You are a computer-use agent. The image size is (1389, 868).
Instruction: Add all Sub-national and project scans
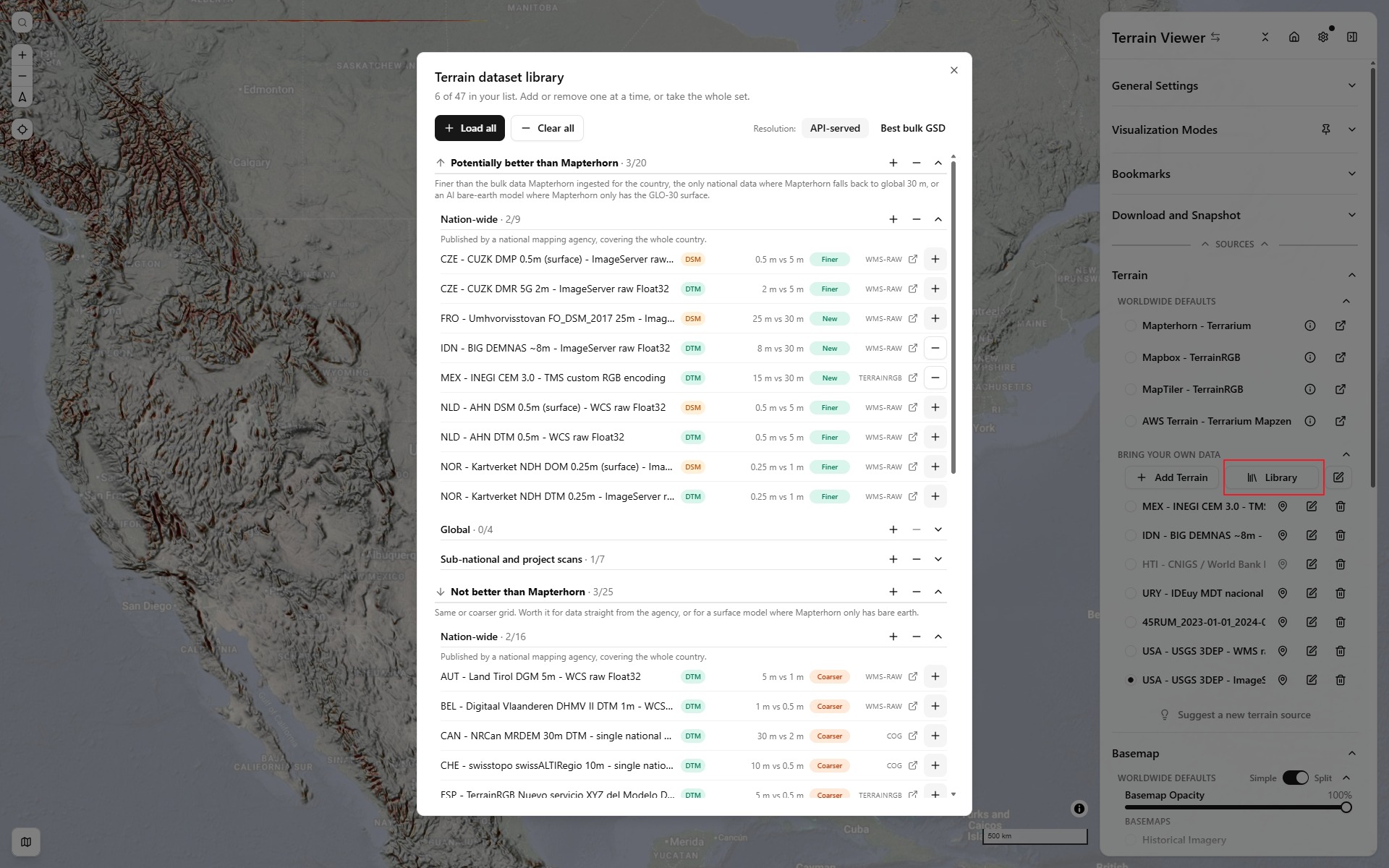pyautogui.click(x=893, y=559)
